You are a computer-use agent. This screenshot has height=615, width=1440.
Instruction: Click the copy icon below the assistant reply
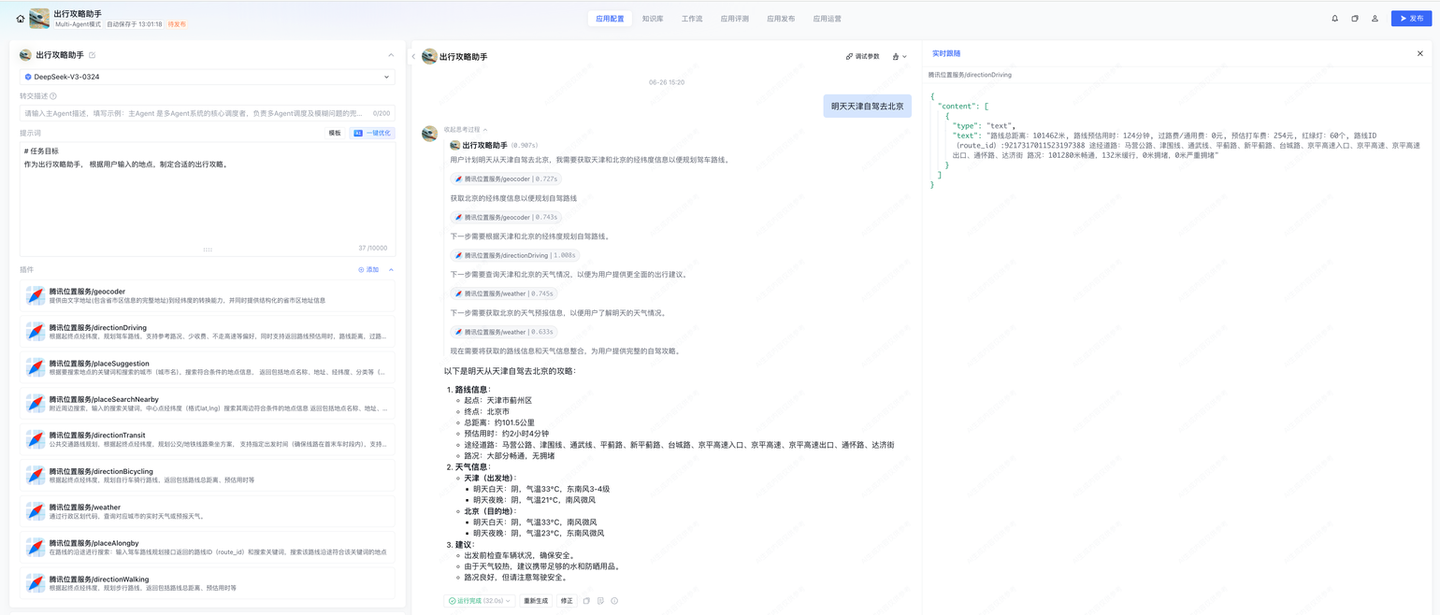click(x=586, y=600)
